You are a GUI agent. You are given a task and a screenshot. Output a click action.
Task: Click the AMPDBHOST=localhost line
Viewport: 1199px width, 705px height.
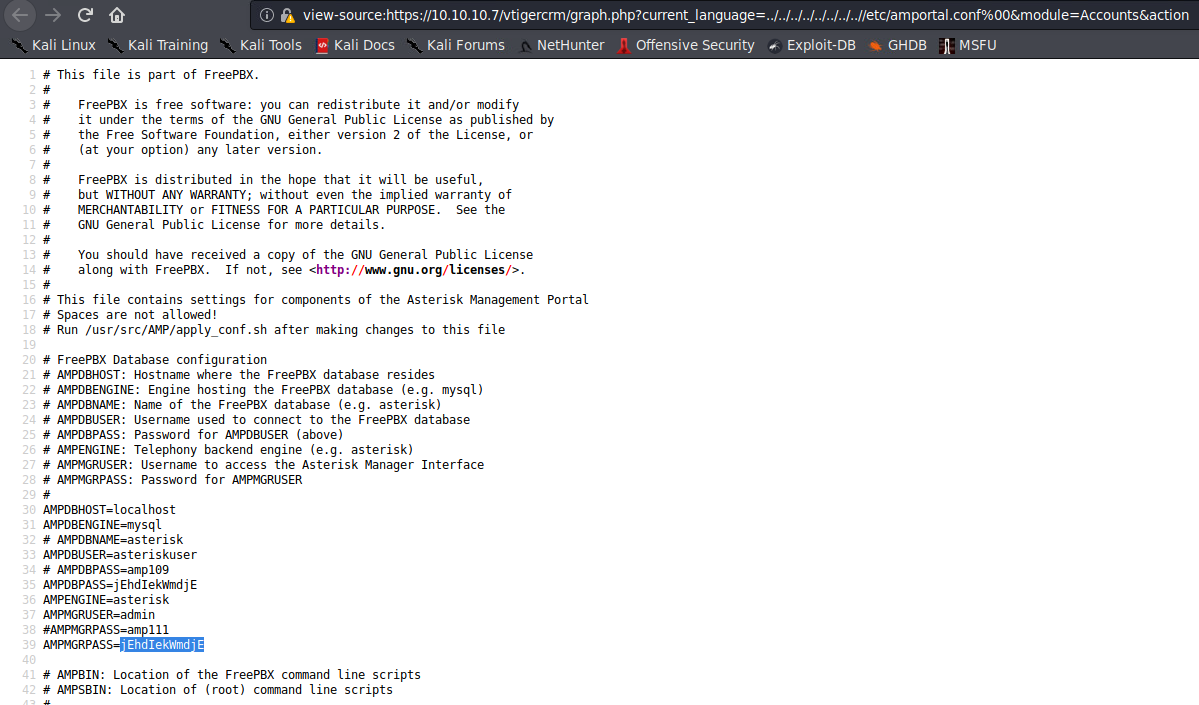click(109, 510)
